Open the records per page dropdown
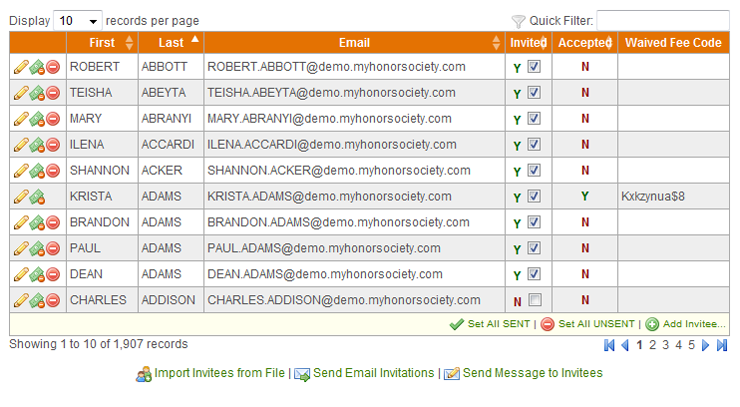Screen dimensions: 740x407 point(78,21)
